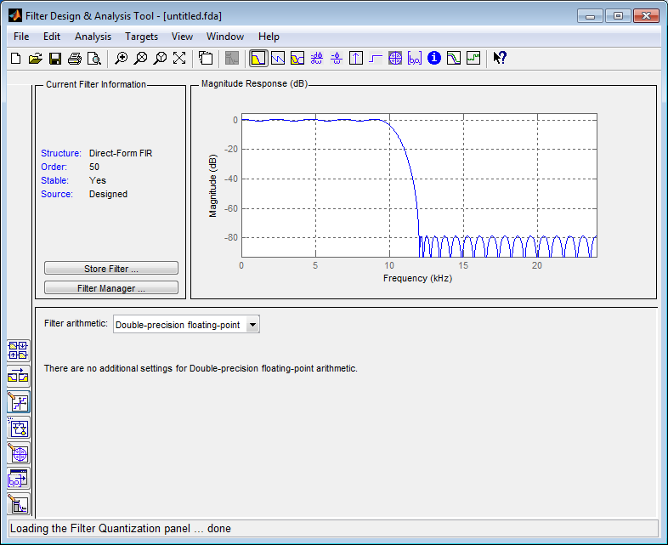Screen dimensions: 668x545
Task: Open the Window menu
Action: (225, 37)
